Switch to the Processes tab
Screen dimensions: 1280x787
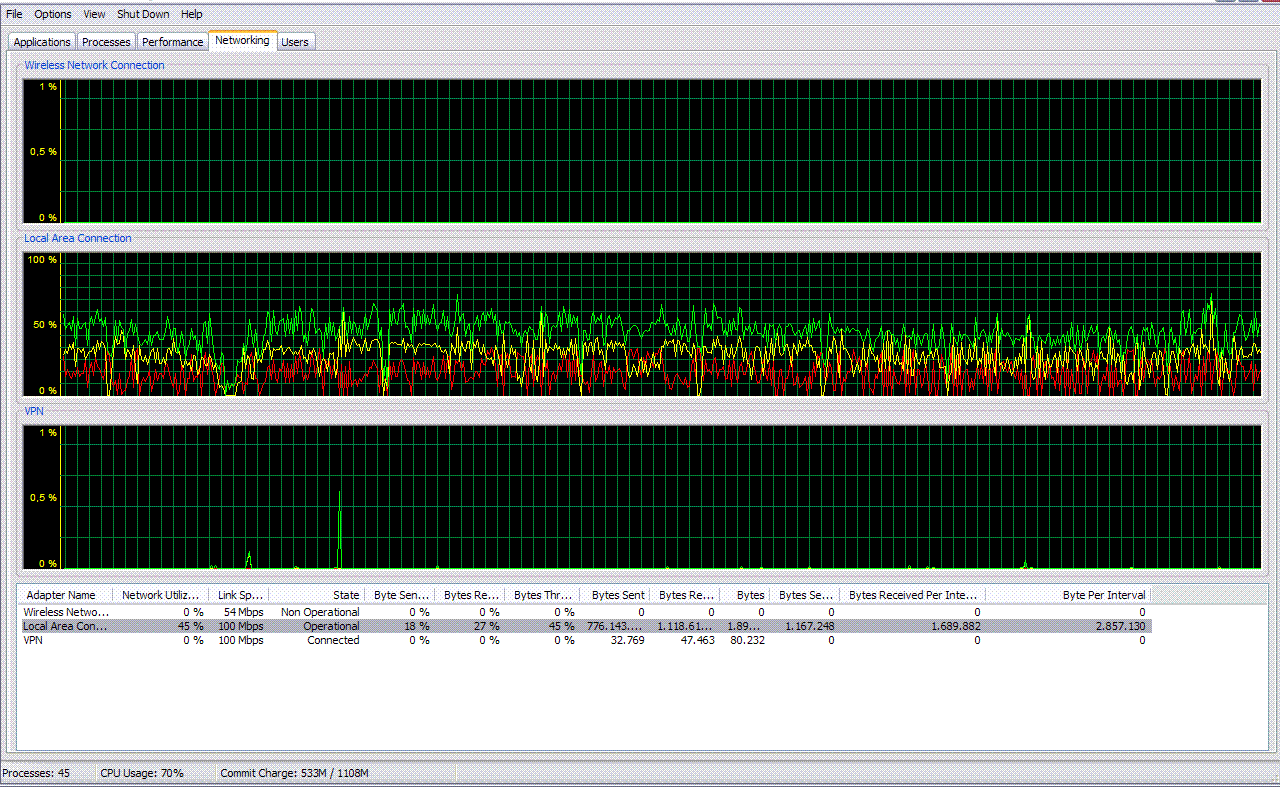point(106,42)
